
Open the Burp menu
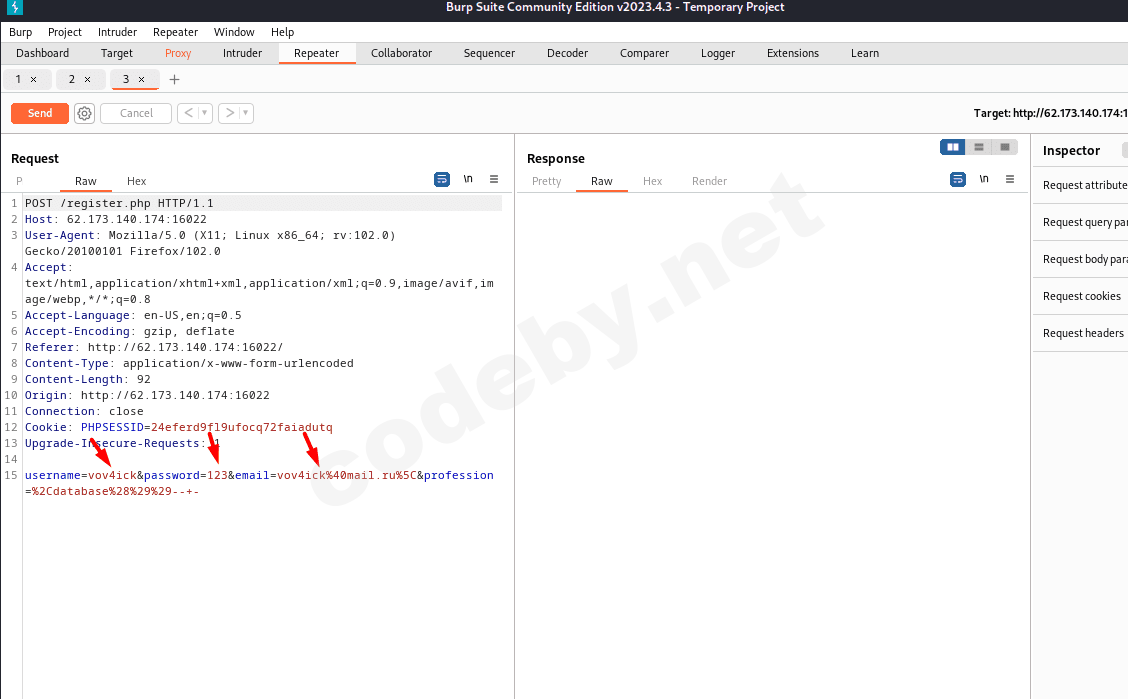coord(20,32)
